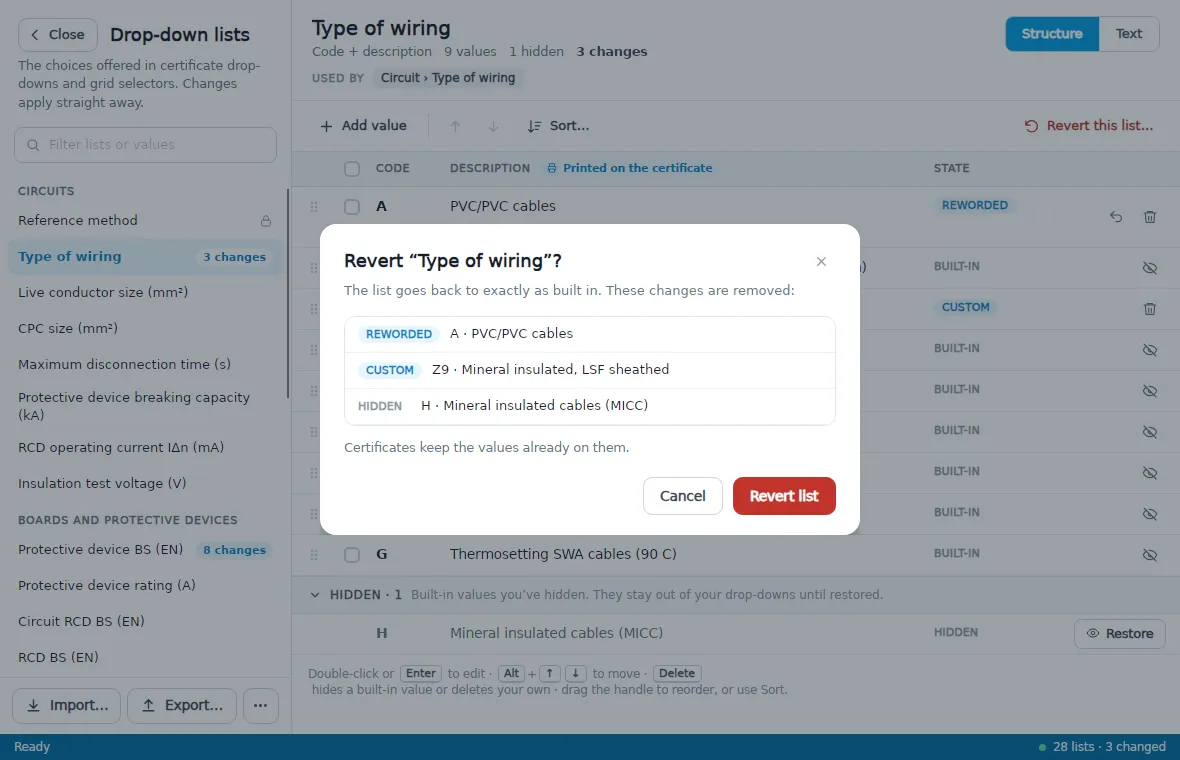The image size is (1180, 760).
Task: Click Add value in toolbar
Action: point(363,126)
